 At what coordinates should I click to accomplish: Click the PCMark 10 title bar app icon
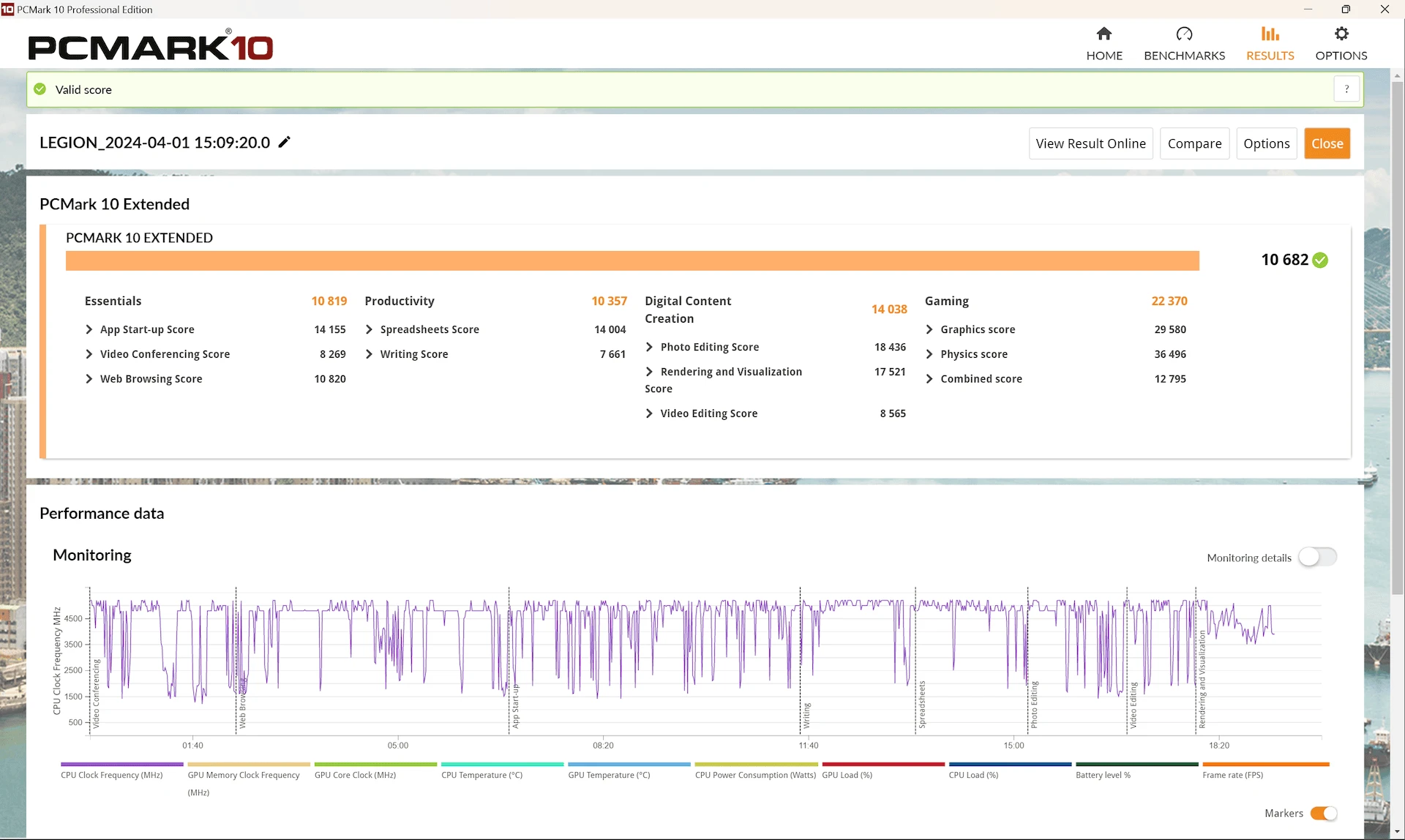tap(7, 9)
